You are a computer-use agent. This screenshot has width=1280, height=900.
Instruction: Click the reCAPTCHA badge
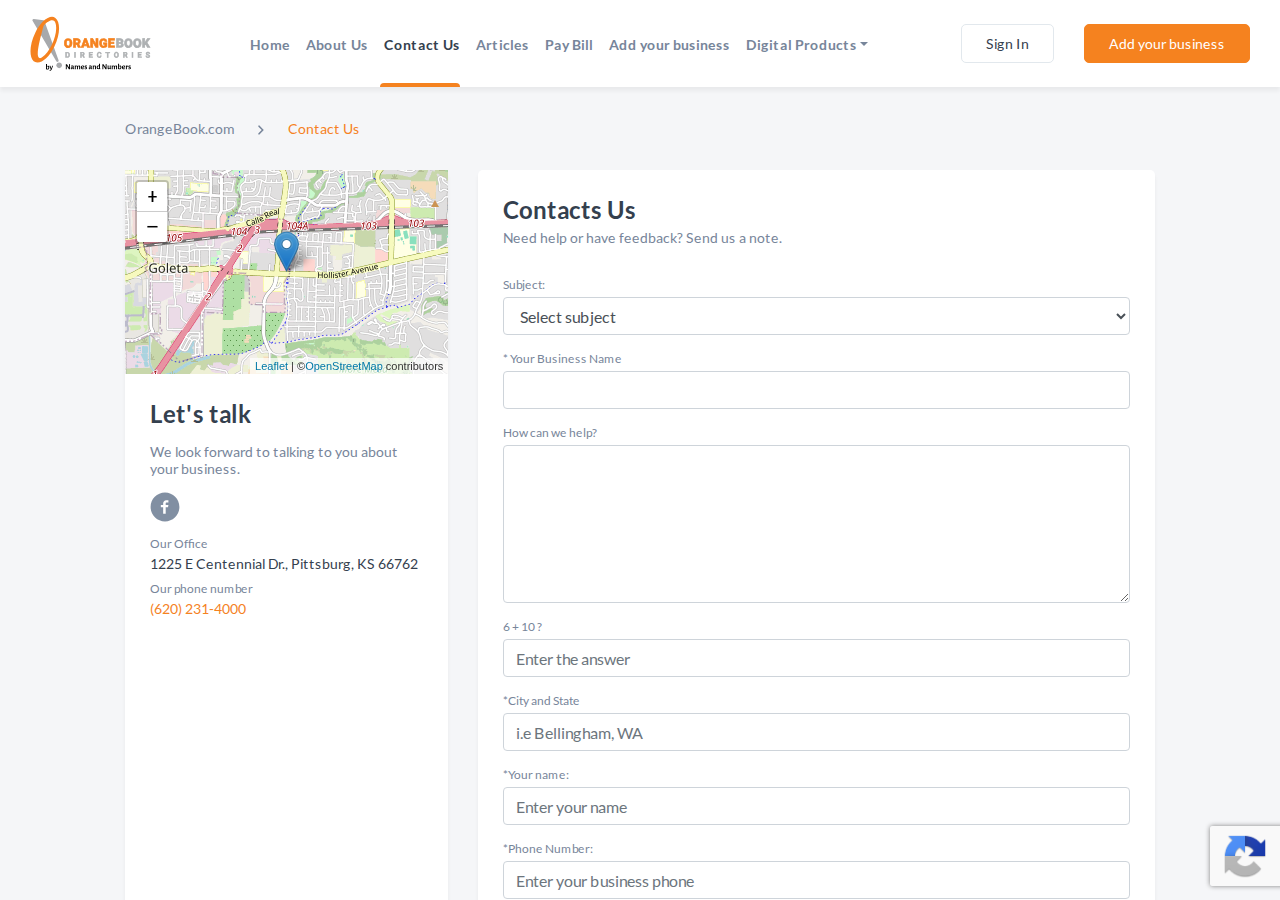(1245, 856)
